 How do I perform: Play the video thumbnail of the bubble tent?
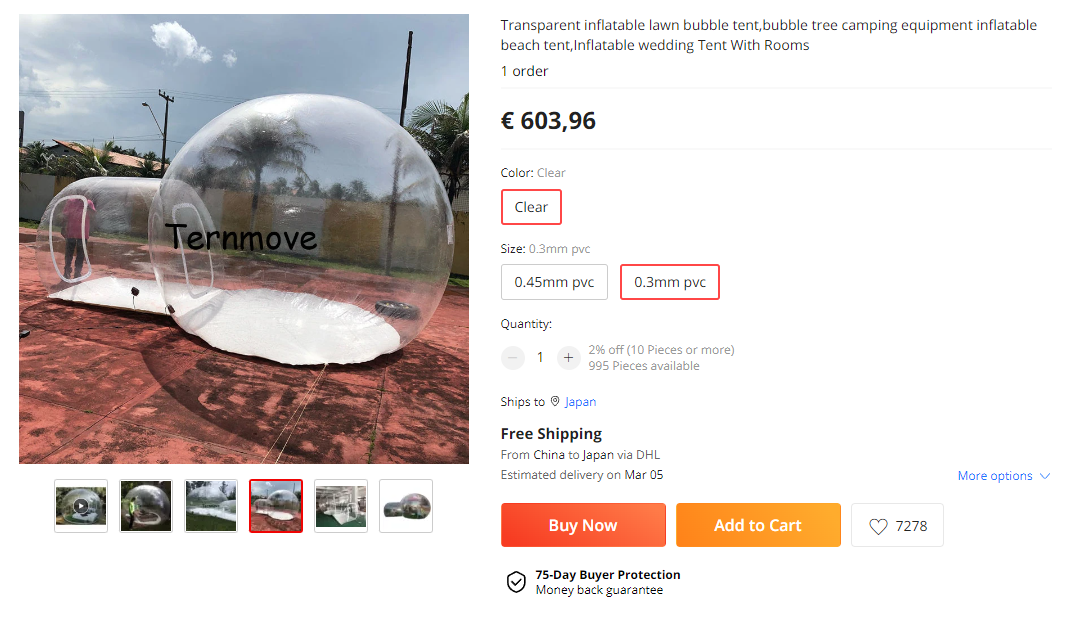[x=81, y=506]
